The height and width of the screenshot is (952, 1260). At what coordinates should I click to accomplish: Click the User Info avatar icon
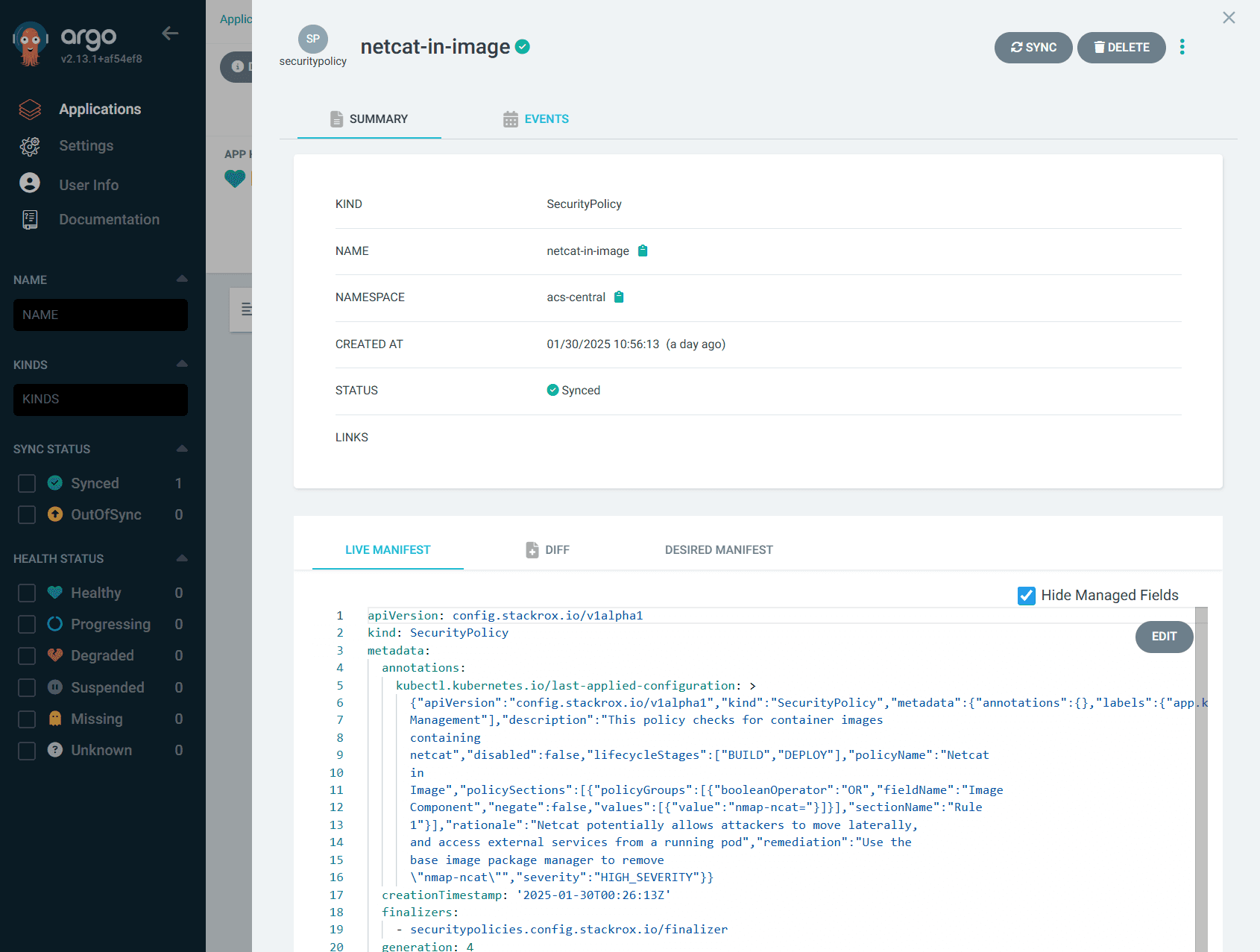tap(30, 183)
